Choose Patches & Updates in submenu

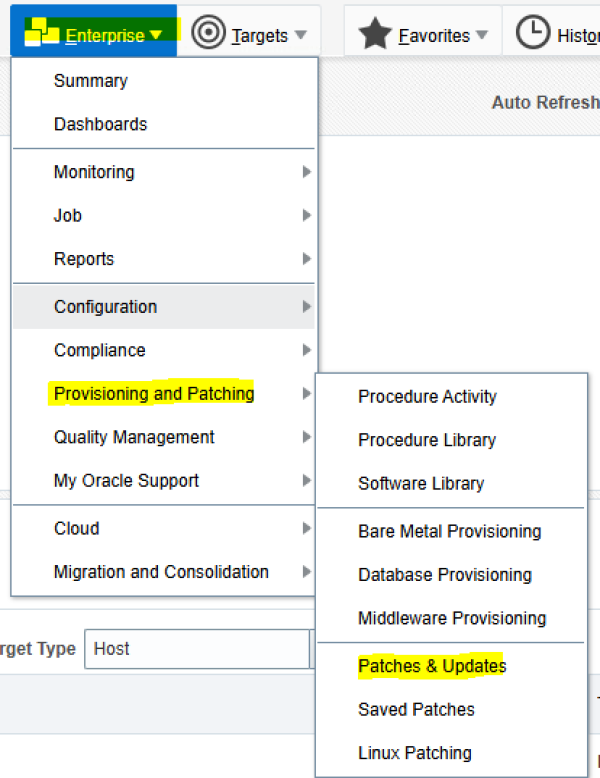click(432, 666)
